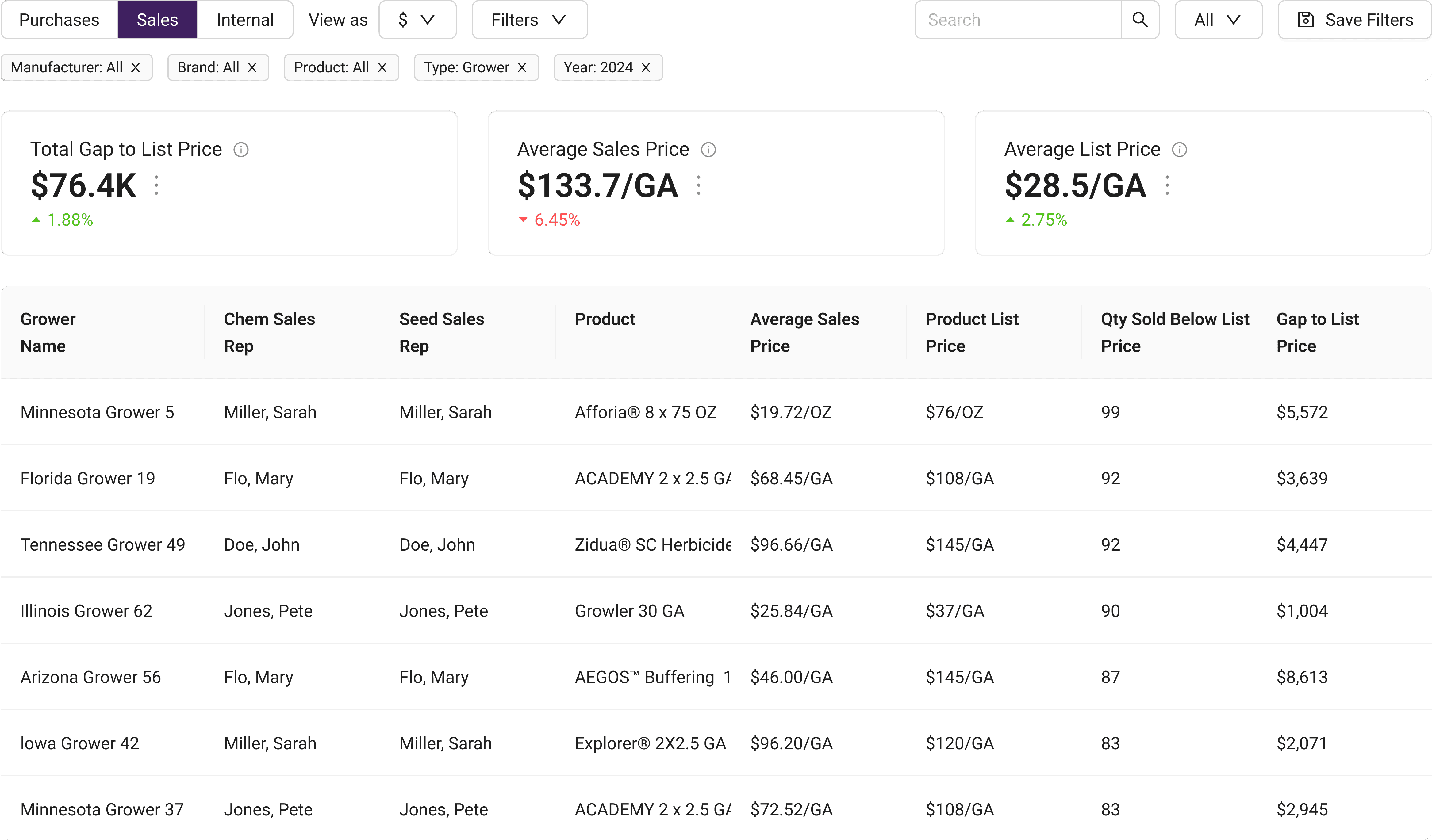Clear the Type: Grower filter chip
Screen dimensions: 1432x840
pos(522,67)
